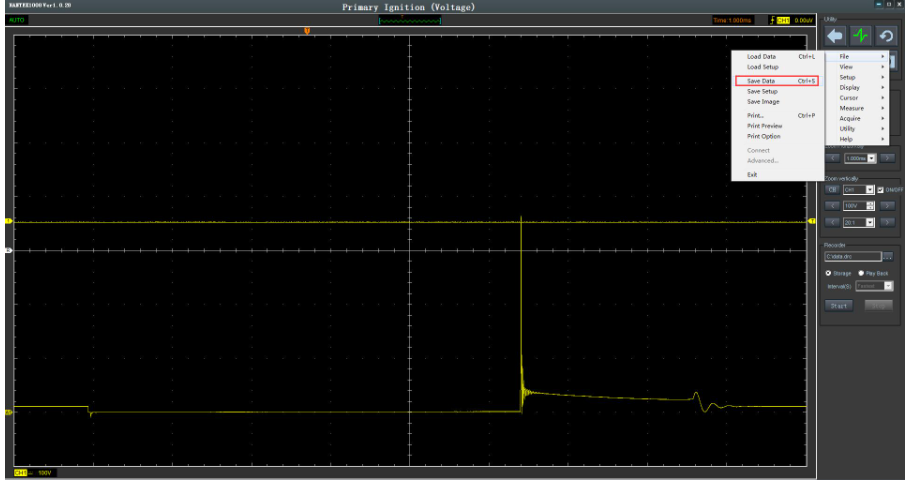The height and width of the screenshot is (483, 909).
Task: Click the back arrow utility icon
Action: [835, 36]
